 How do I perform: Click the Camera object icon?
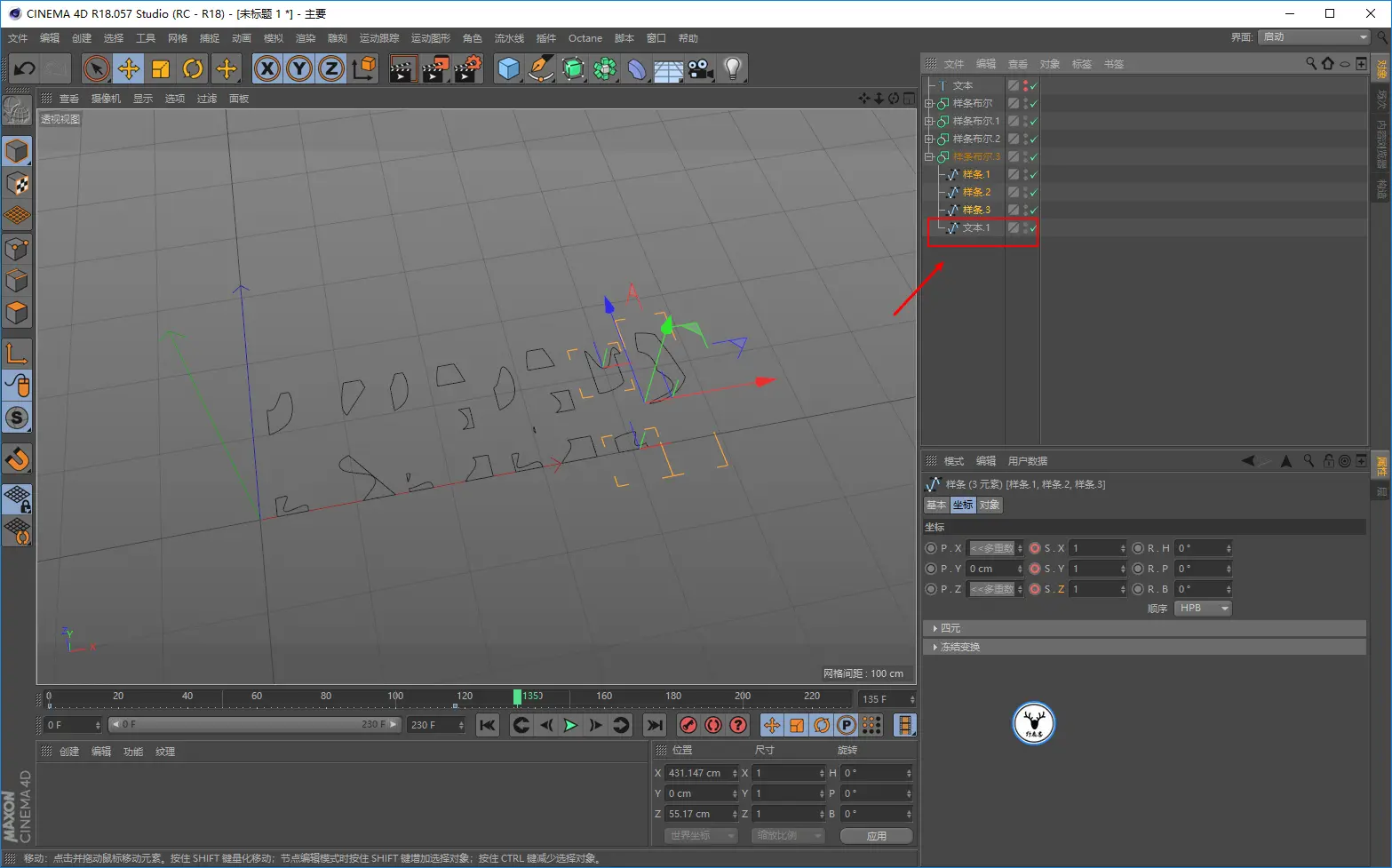pos(700,68)
